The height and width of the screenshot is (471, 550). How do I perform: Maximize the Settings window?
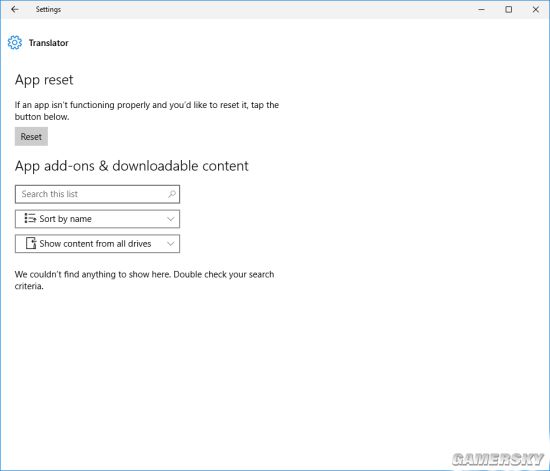509,9
